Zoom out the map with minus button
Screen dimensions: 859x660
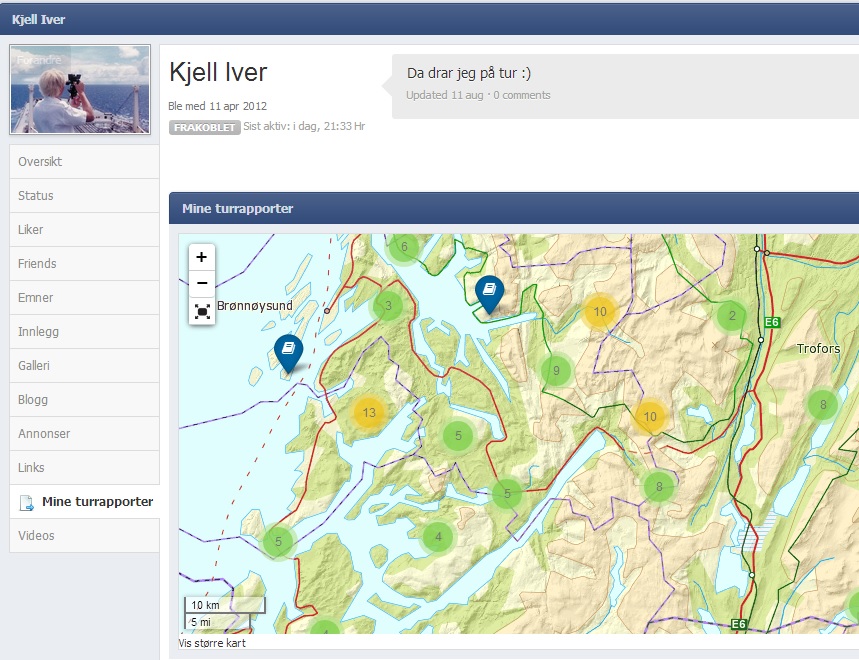point(202,283)
